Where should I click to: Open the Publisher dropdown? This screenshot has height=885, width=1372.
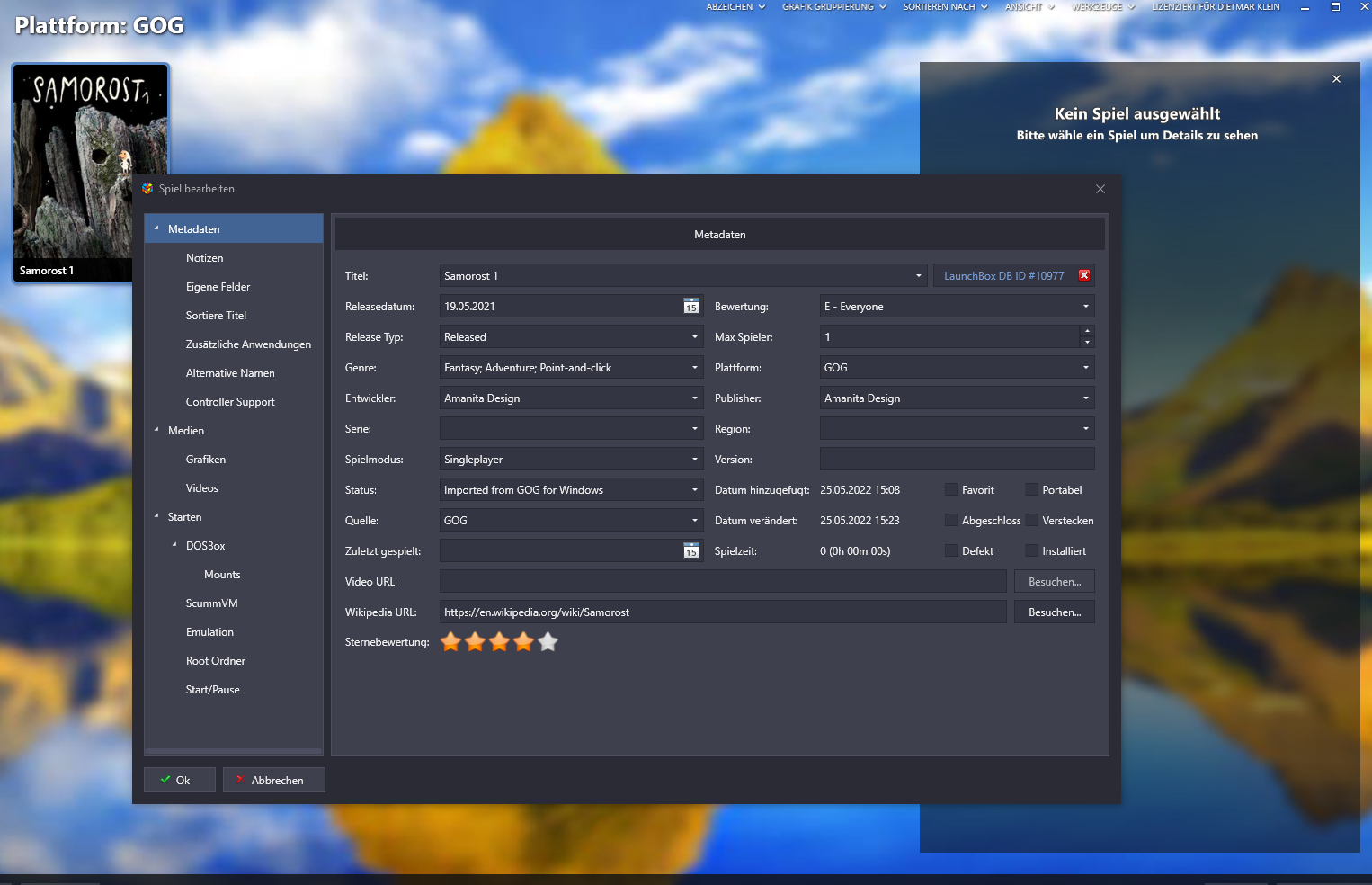coord(1086,398)
